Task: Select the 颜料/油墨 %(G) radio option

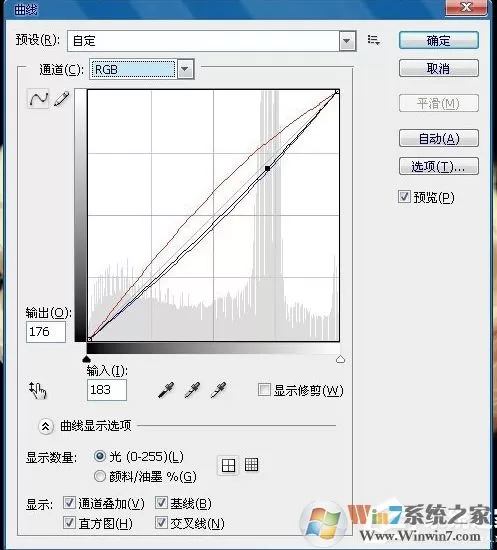Action: (x=100, y=476)
